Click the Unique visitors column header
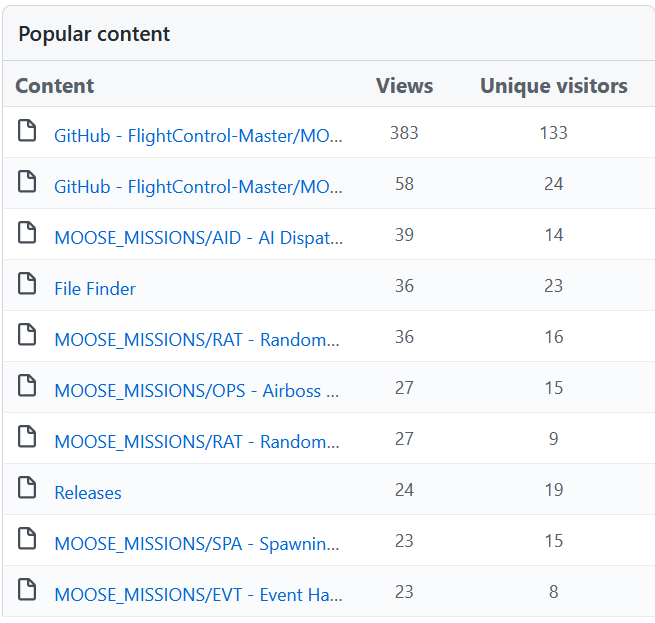 tap(554, 86)
